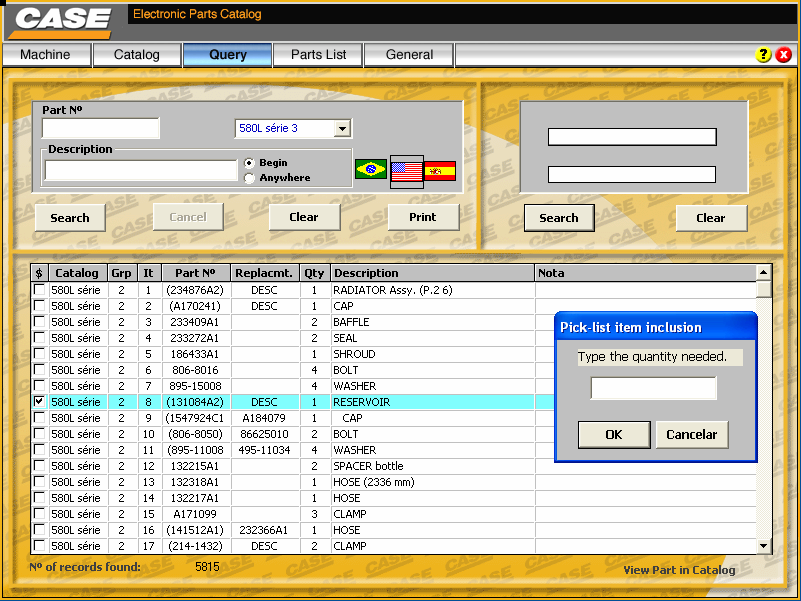Click the Part Nº input field
The height and width of the screenshot is (601, 801).
pos(101,128)
